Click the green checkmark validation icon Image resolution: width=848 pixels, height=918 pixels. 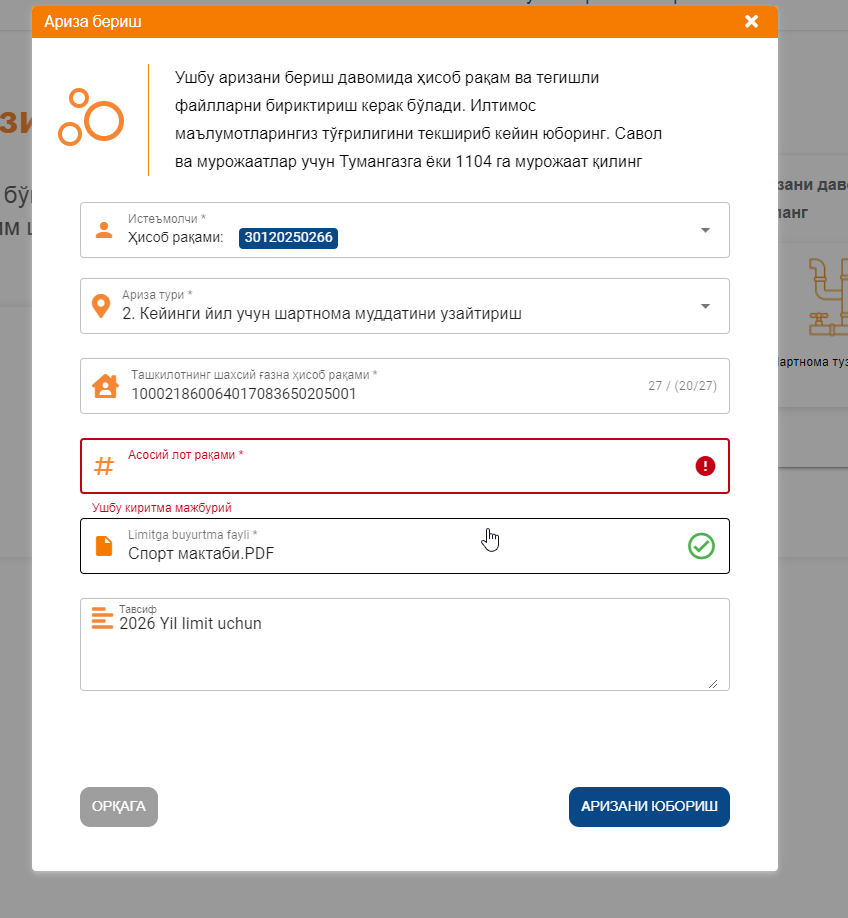(701, 546)
